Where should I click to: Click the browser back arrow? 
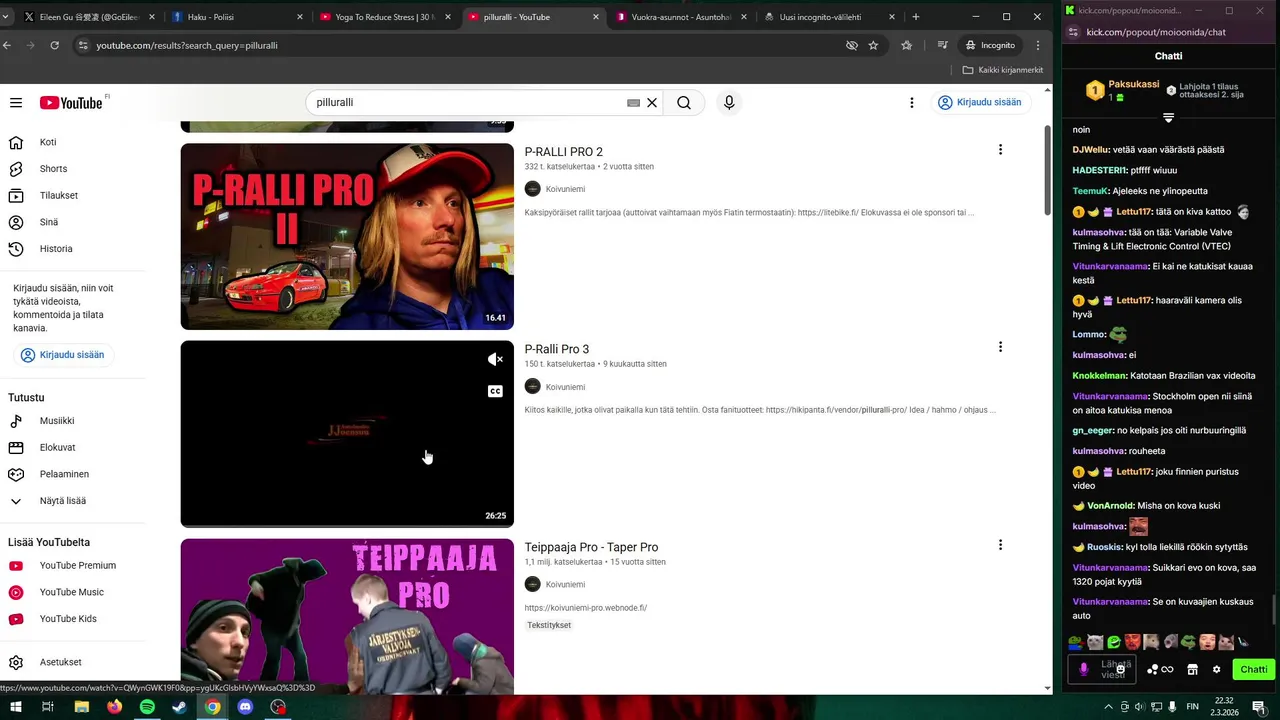click(x=7, y=45)
